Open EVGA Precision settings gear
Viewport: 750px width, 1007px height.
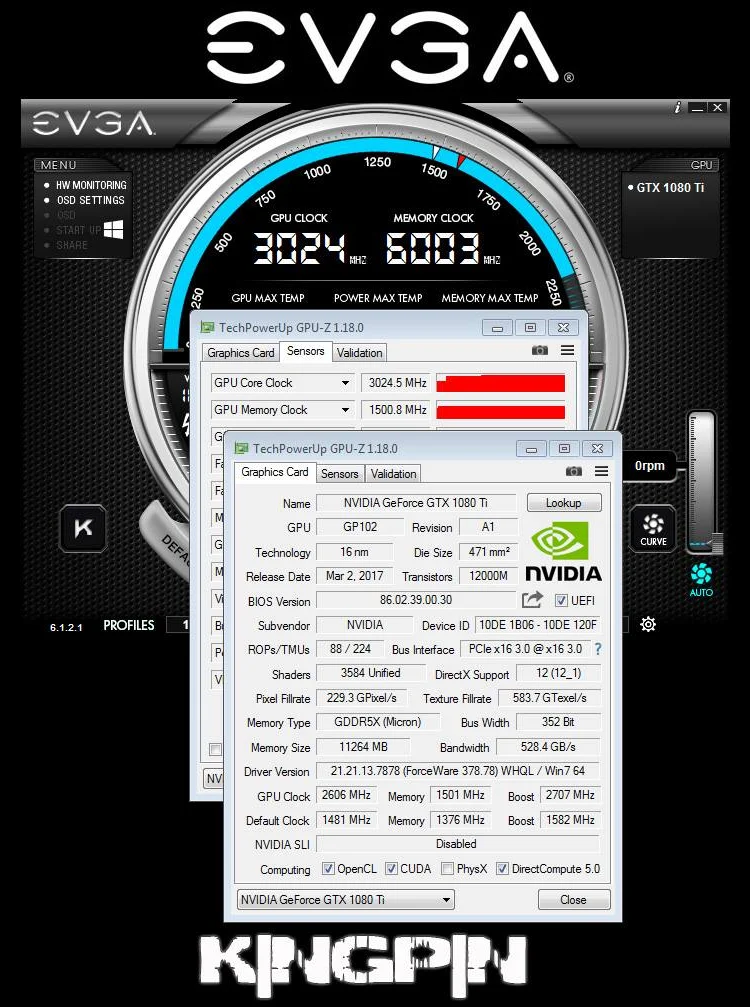click(649, 624)
